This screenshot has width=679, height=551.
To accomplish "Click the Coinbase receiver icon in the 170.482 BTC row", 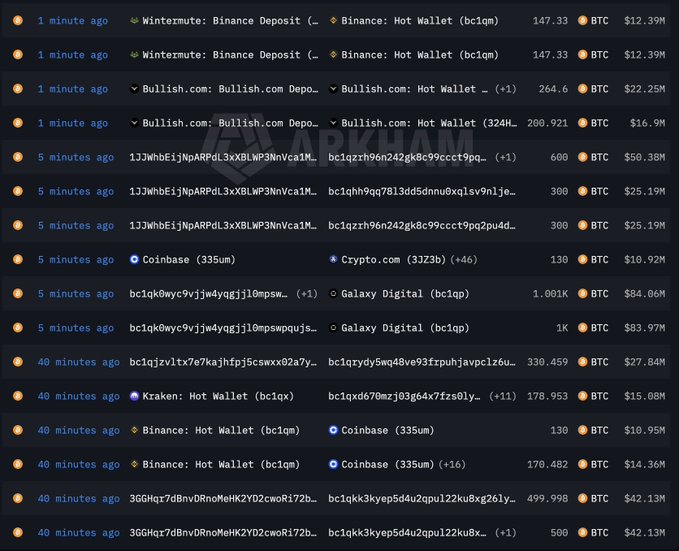I will [x=333, y=464].
